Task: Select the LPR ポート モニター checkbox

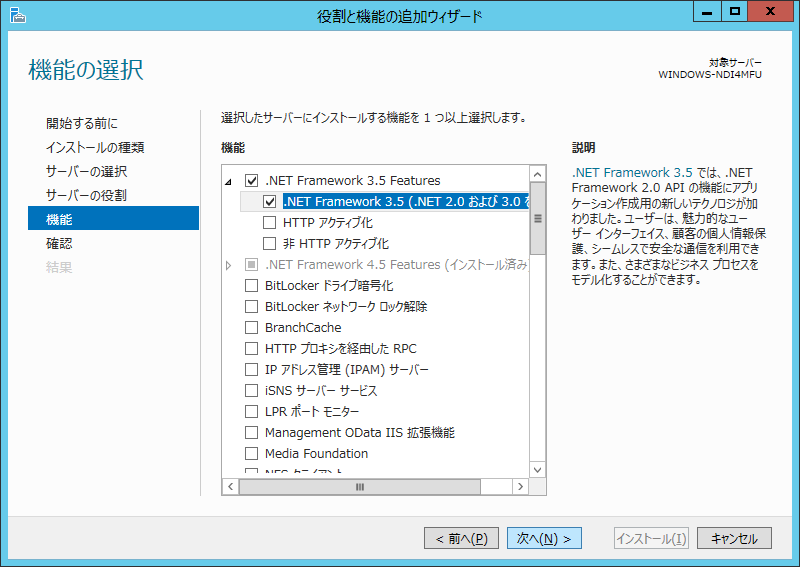Action: coord(252,412)
